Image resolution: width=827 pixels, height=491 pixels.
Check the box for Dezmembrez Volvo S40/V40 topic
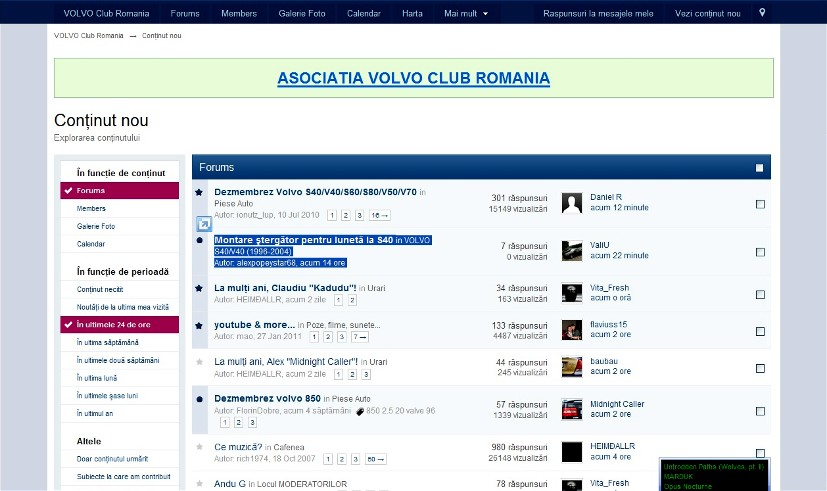[x=760, y=204]
